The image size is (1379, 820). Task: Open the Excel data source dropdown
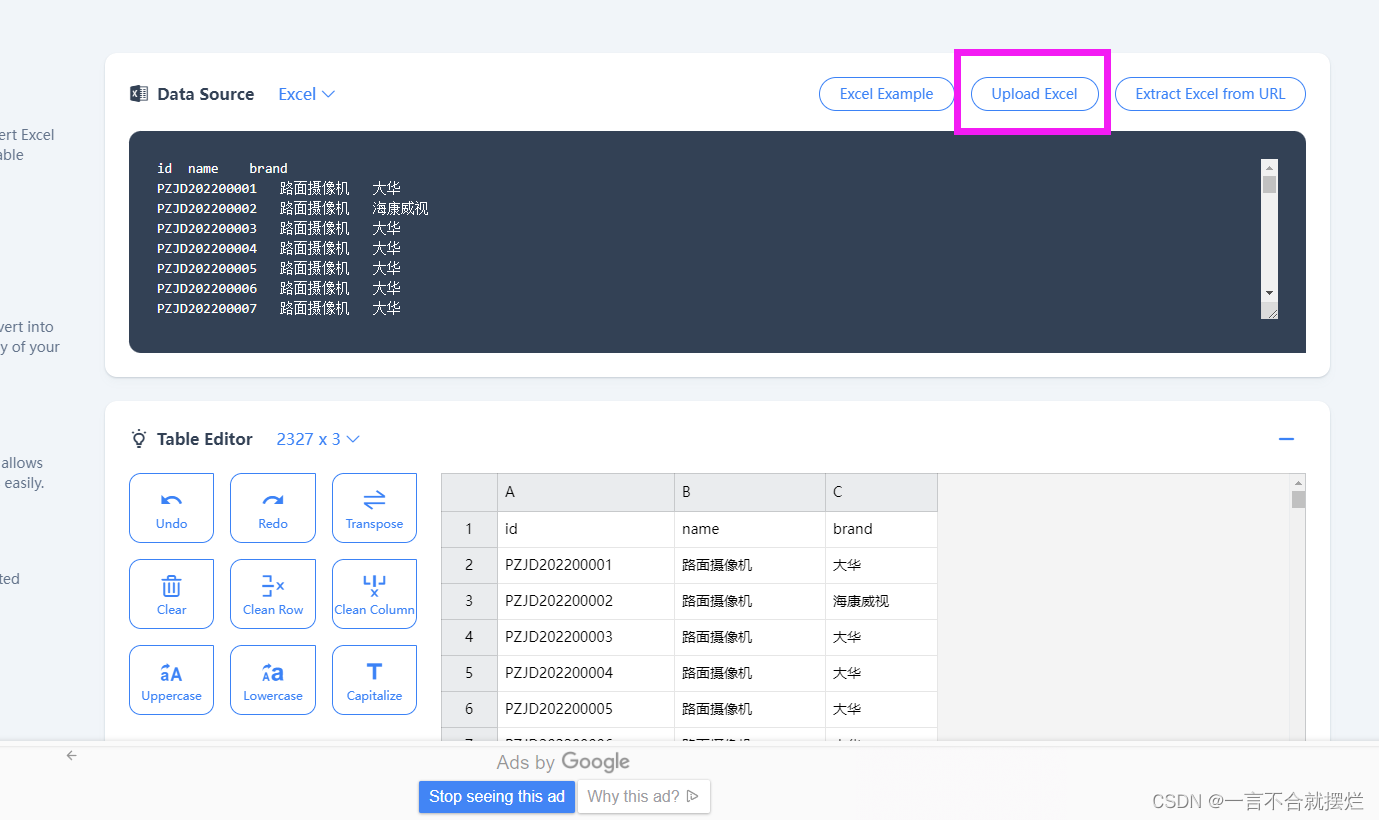point(306,93)
